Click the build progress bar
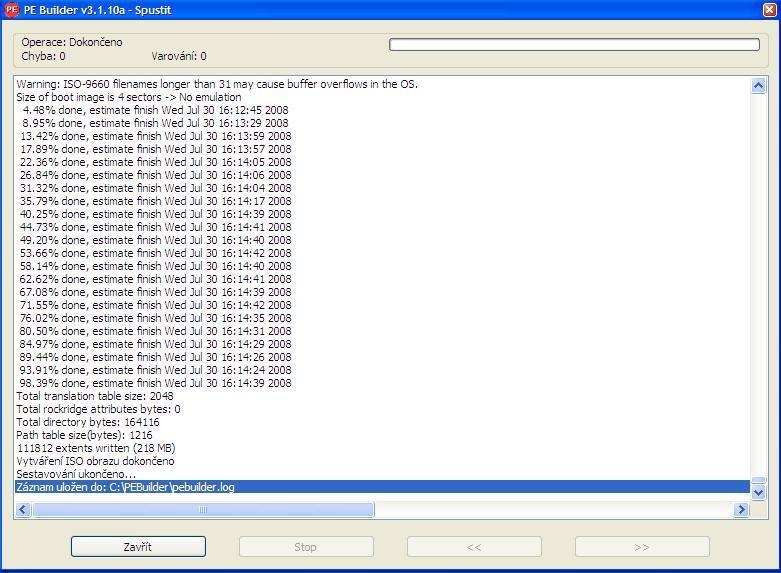Image resolution: width=781 pixels, height=573 pixels. pos(574,44)
